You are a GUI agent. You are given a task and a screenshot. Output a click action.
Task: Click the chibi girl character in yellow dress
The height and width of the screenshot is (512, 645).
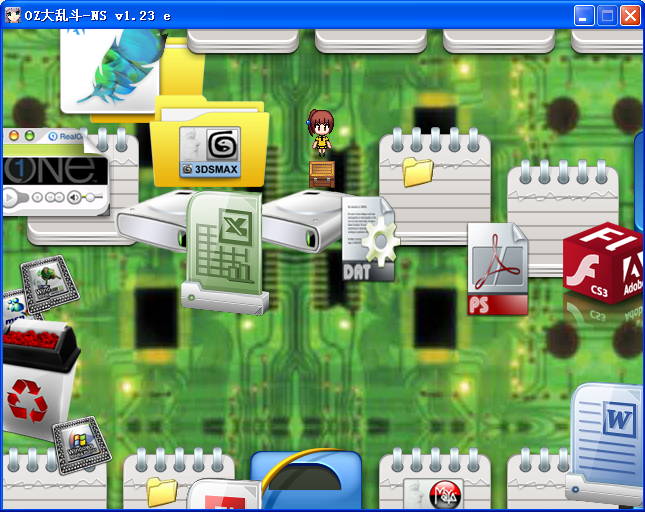(320, 133)
